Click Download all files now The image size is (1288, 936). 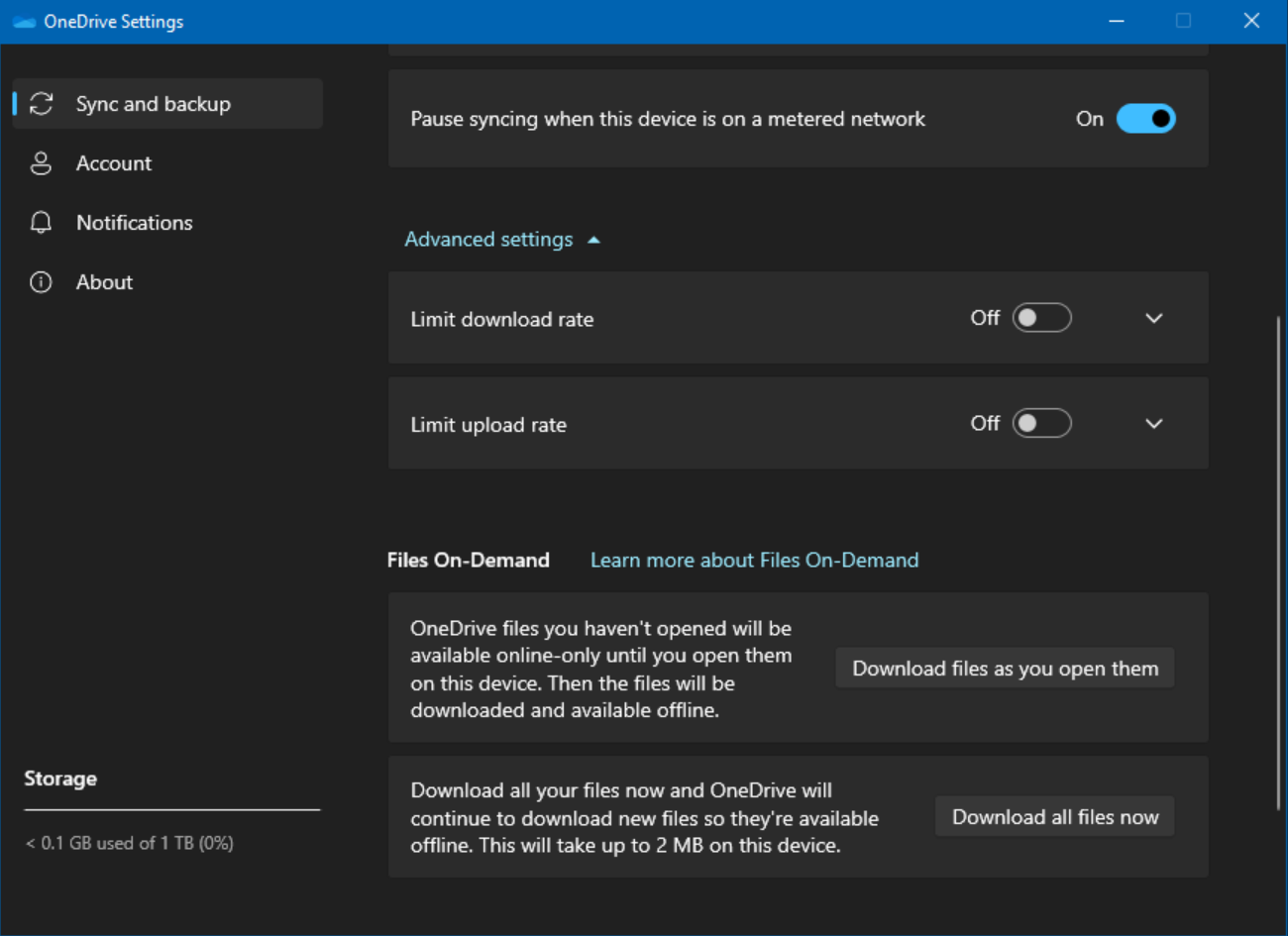coord(1054,816)
